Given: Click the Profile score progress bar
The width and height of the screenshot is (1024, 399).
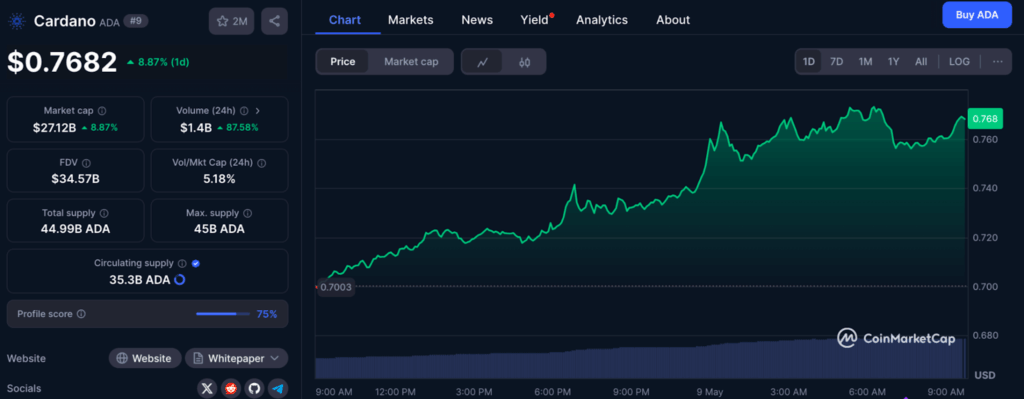Looking at the screenshot, I should 223,314.
